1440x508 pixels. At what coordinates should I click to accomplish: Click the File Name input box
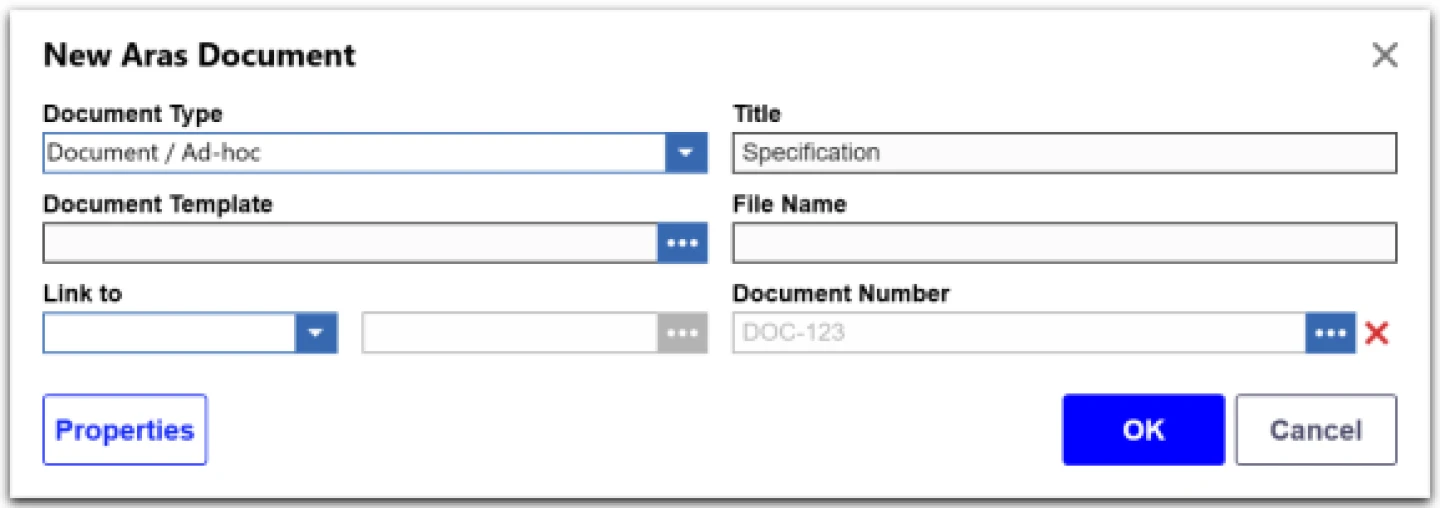(x=1065, y=243)
